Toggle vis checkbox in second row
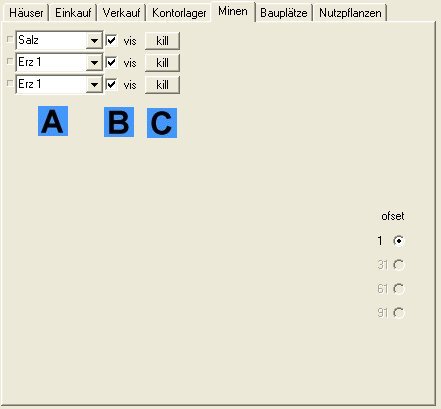This screenshot has width=441, height=409. pyautogui.click(x=111, y=63)
